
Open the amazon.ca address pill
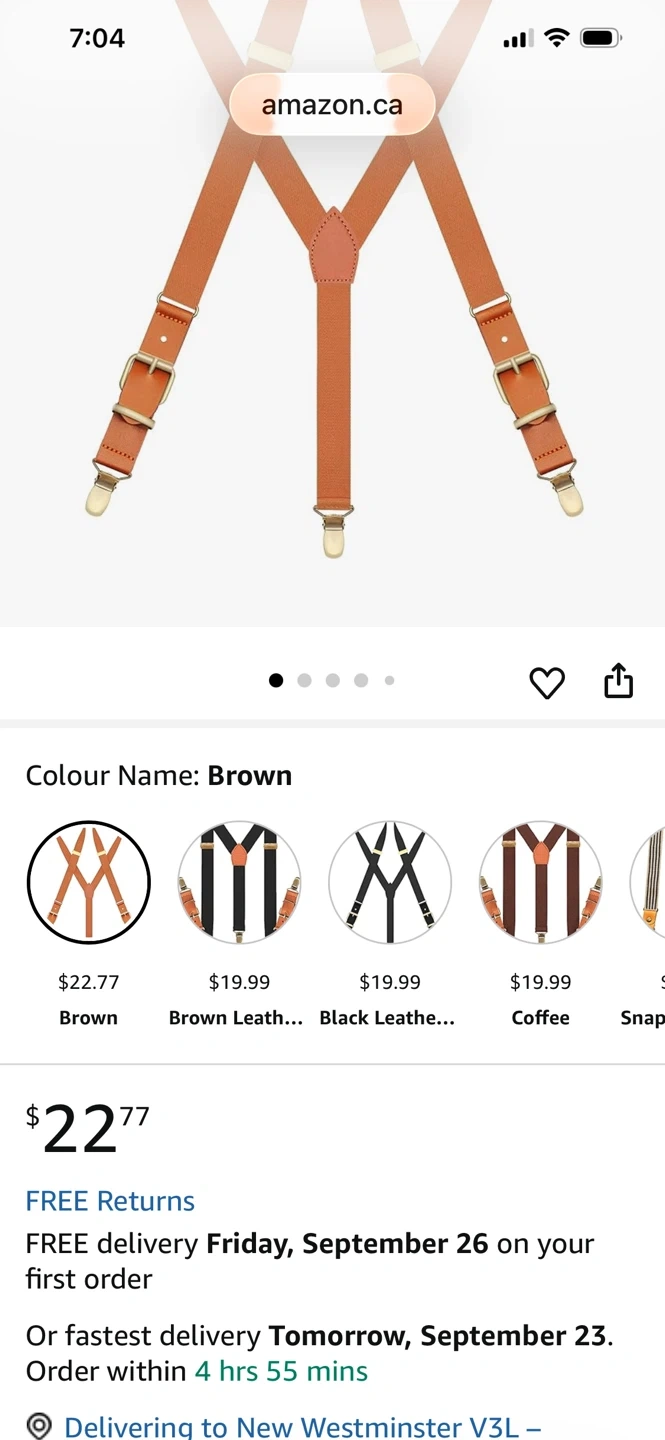(x=332, y=104)
